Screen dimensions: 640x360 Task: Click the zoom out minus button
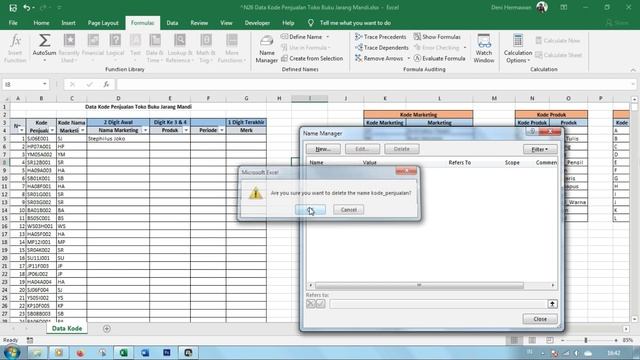pos(562,340)
